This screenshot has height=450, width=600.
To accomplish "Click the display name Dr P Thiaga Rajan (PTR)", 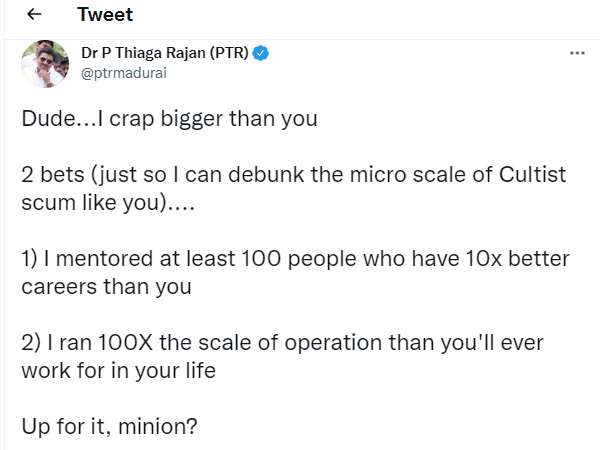I will coord(165,53).
